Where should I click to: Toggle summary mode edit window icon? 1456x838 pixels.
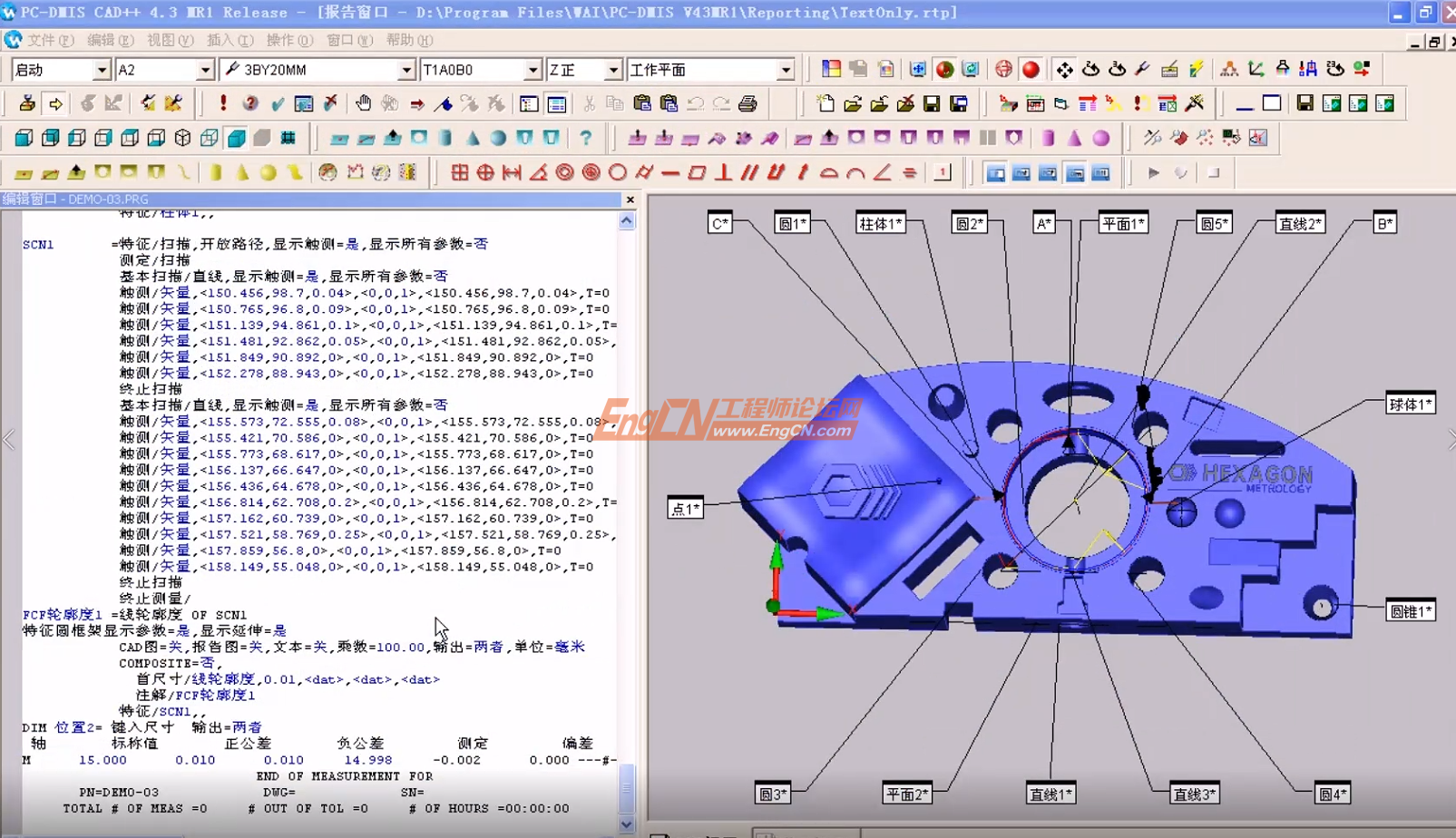click(x=529, y=103)
